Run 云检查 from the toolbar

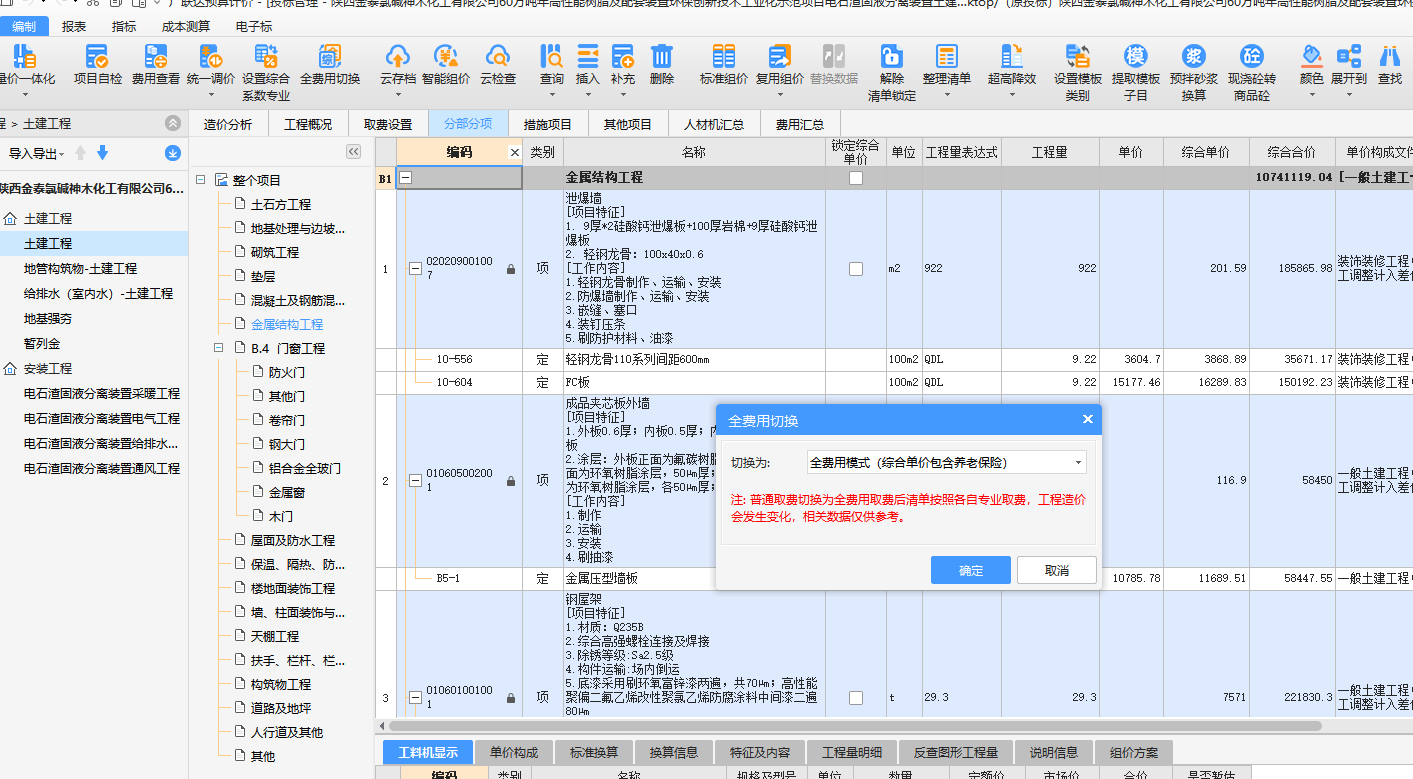pos(497,65)
